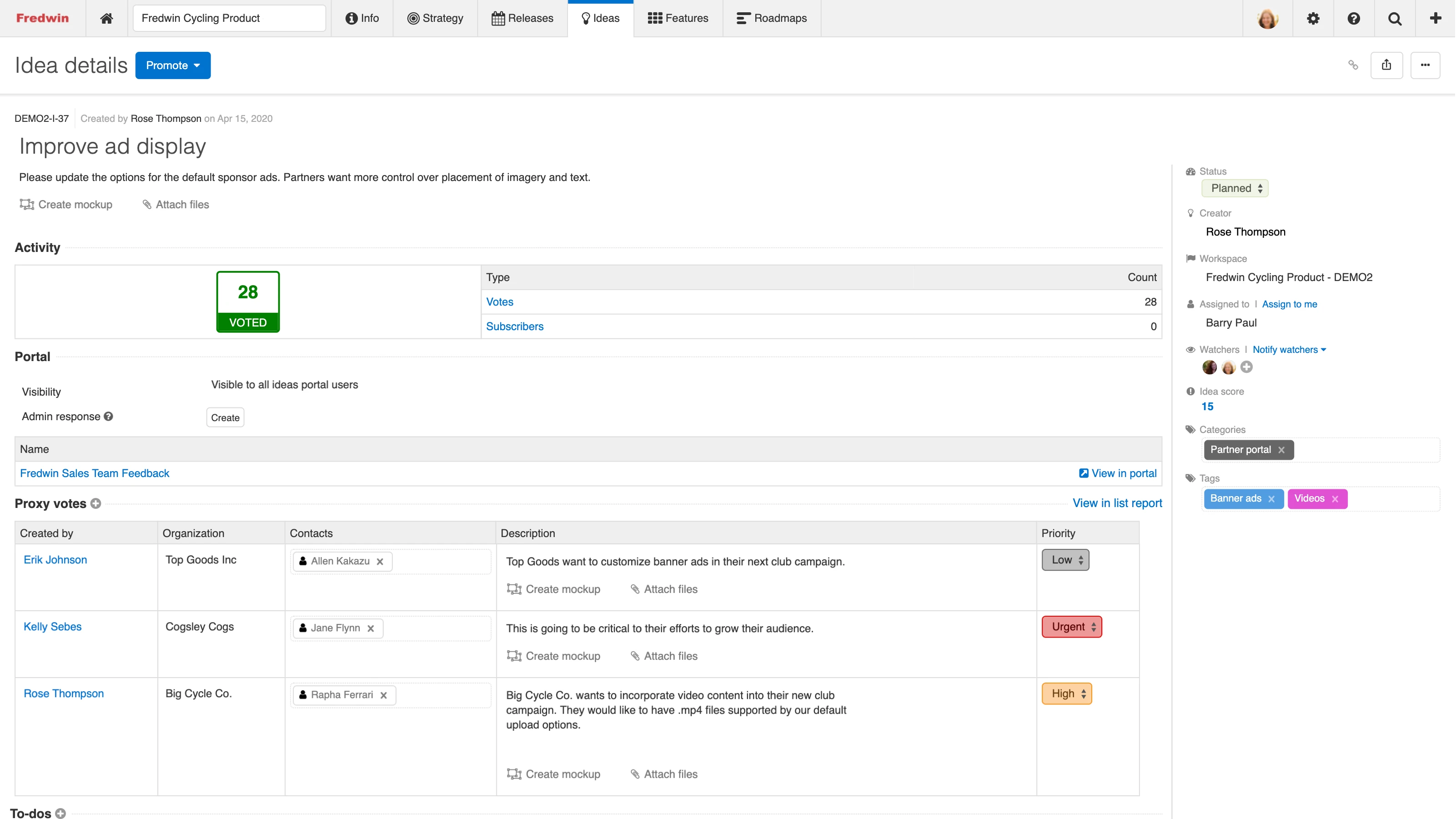
Task: Remove the Partner portal category
Action: click(1281, 451)
